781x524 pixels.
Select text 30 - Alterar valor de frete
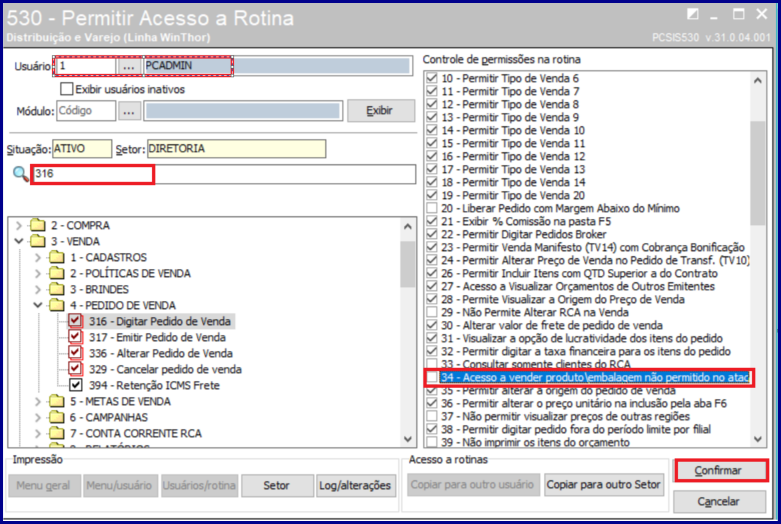click(552, 325)
